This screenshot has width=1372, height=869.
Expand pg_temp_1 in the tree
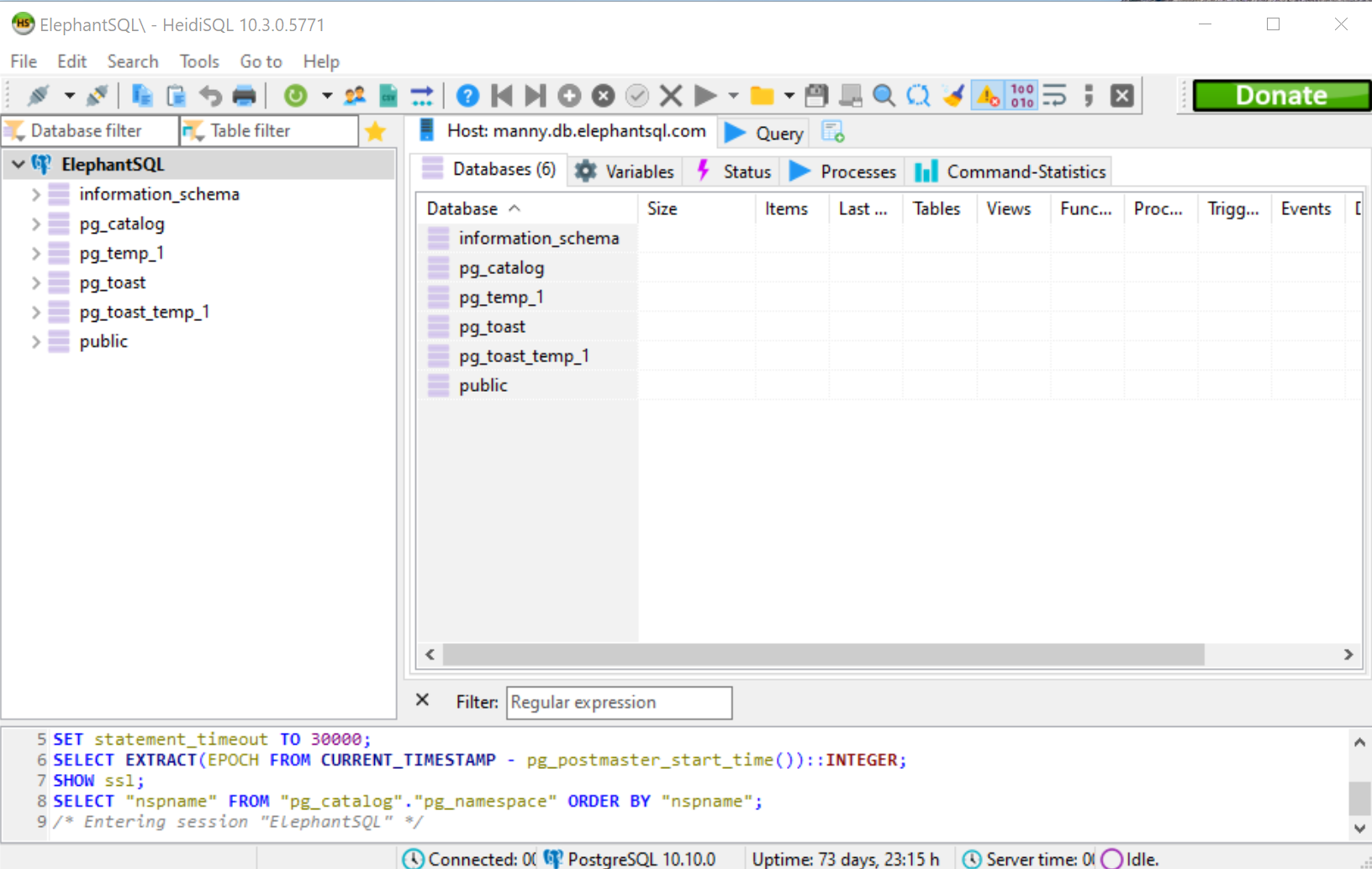(x=35, y=253)
